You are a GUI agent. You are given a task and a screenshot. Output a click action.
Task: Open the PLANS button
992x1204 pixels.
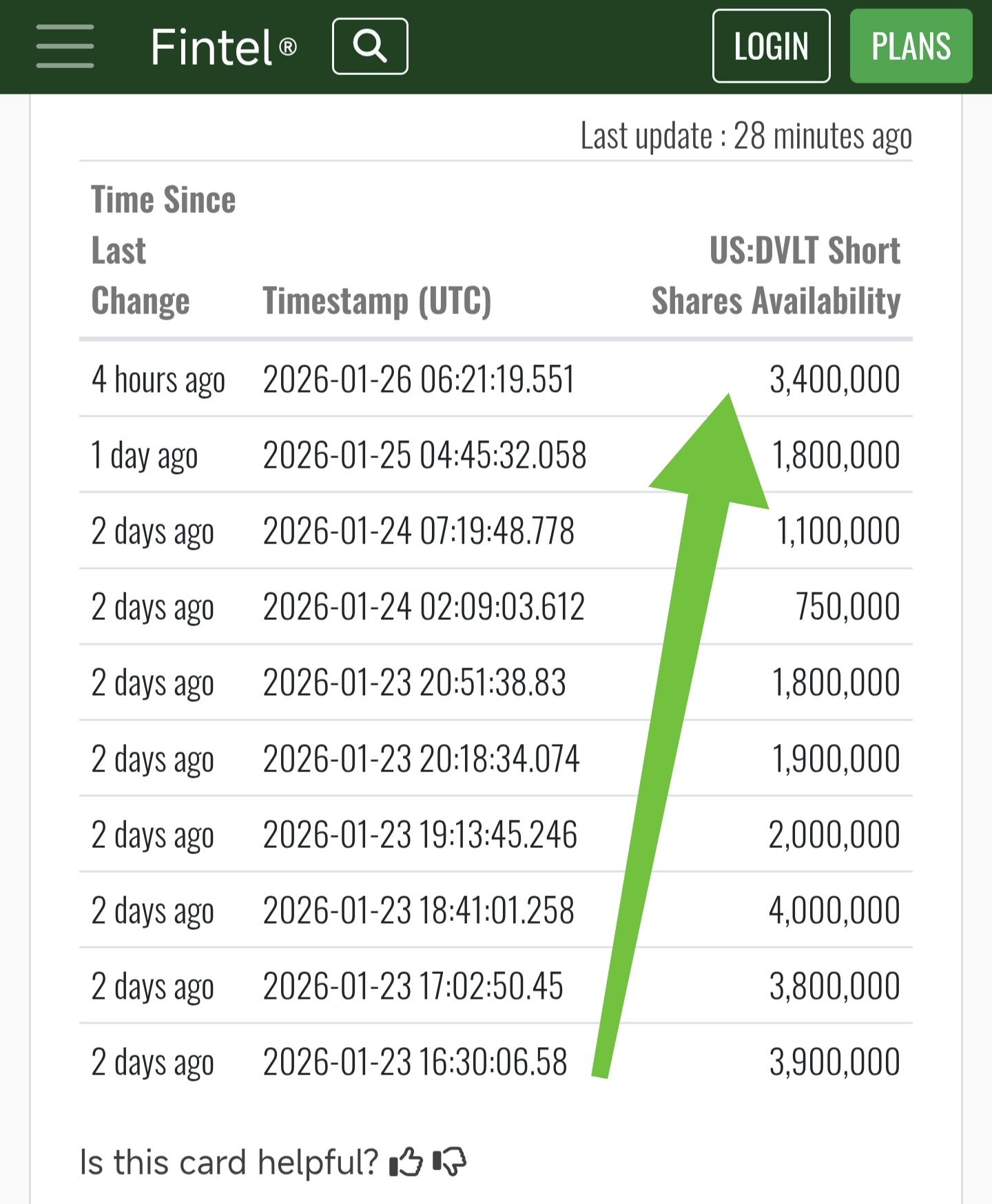911,46
